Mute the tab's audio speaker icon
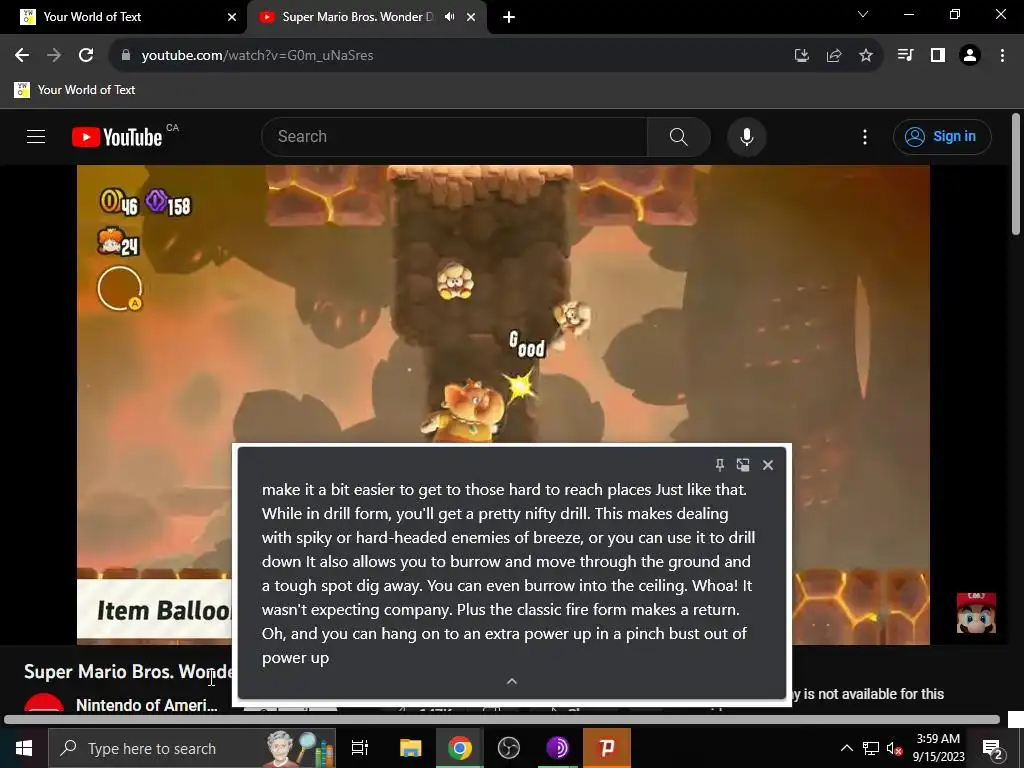Viewport: 1024px width, 768px height. point(449,17)
